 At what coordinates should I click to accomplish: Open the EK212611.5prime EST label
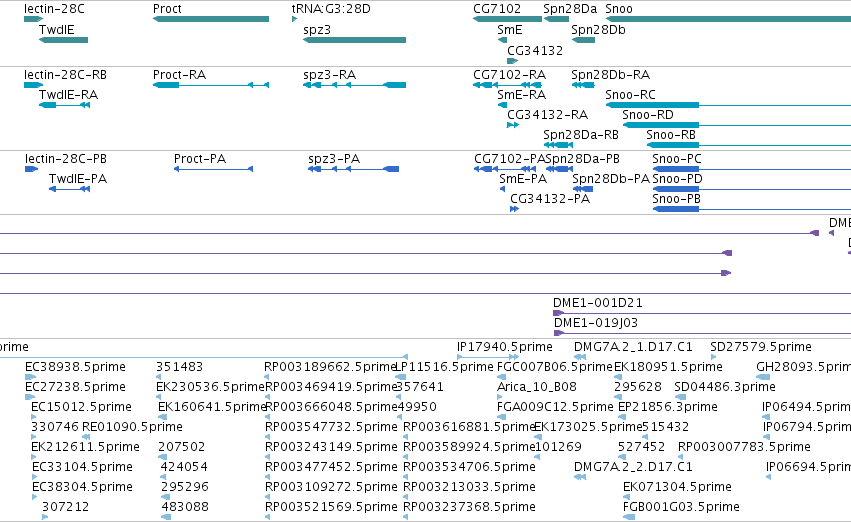[x=85, y=447]
